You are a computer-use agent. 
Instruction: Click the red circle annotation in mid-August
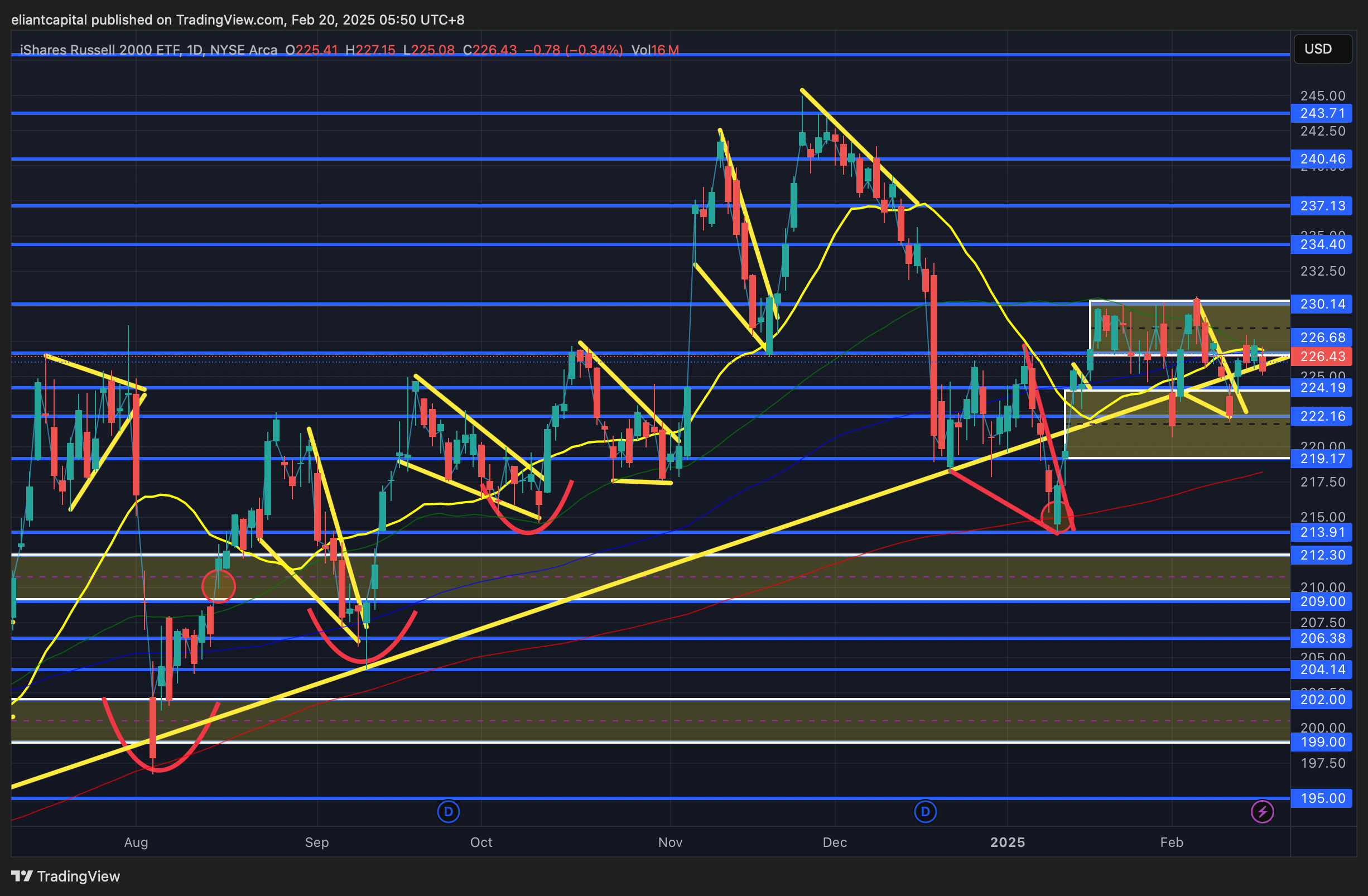tap(218, 586)
